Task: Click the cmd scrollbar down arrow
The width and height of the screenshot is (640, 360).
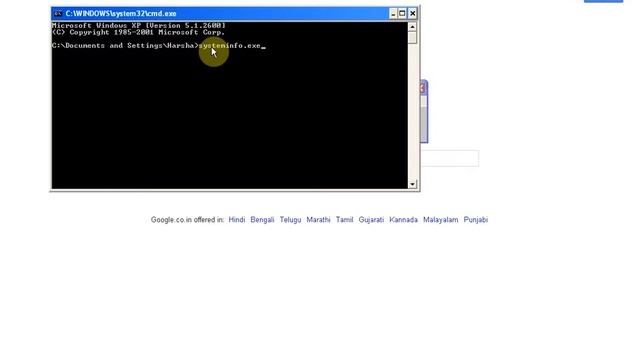Action: (412, 184)
